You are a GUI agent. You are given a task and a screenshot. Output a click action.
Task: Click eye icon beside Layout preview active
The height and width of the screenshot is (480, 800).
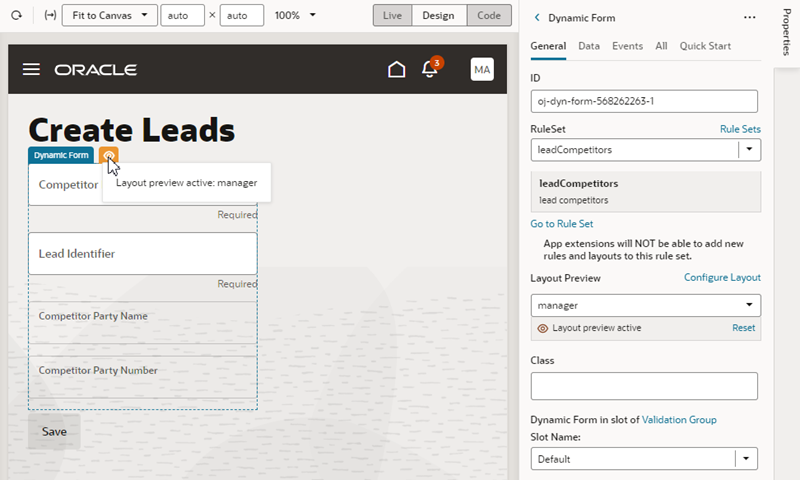[543, 329]
